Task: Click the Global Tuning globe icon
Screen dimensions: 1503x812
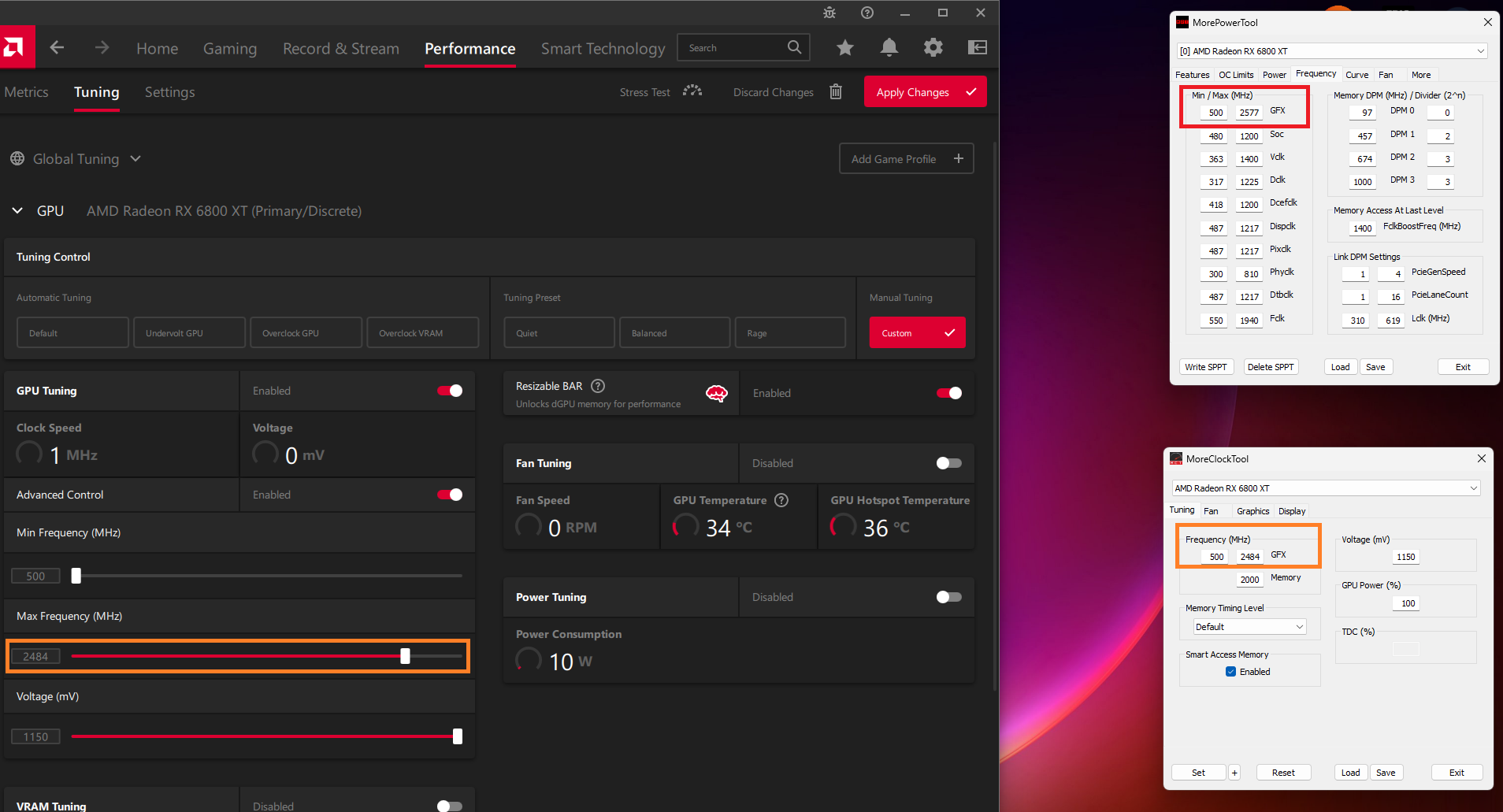Action: 17,159
